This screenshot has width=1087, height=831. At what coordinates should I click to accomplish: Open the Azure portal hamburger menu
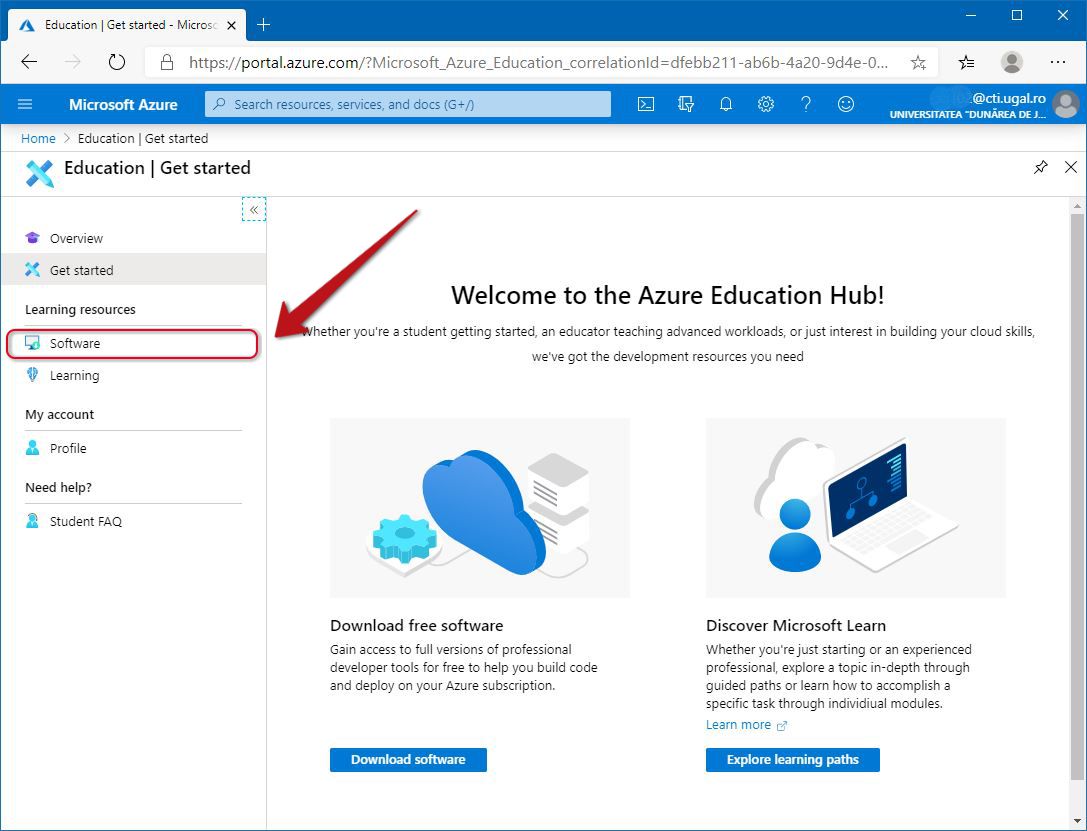point(25,104)
